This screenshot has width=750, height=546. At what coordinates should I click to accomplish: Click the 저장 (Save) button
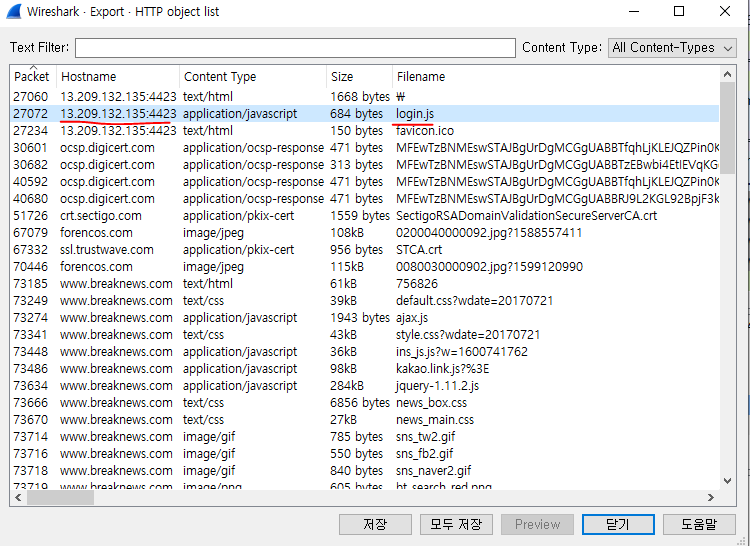375,524
